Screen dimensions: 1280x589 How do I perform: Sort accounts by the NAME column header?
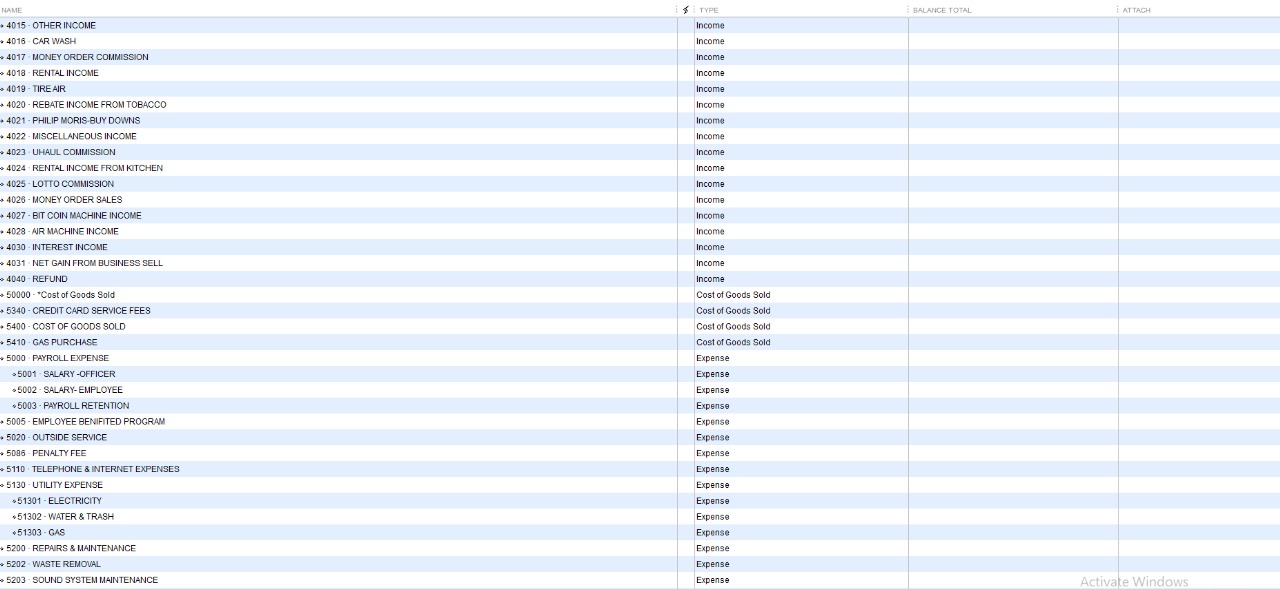pyautogui.click(x=12, y=10)
